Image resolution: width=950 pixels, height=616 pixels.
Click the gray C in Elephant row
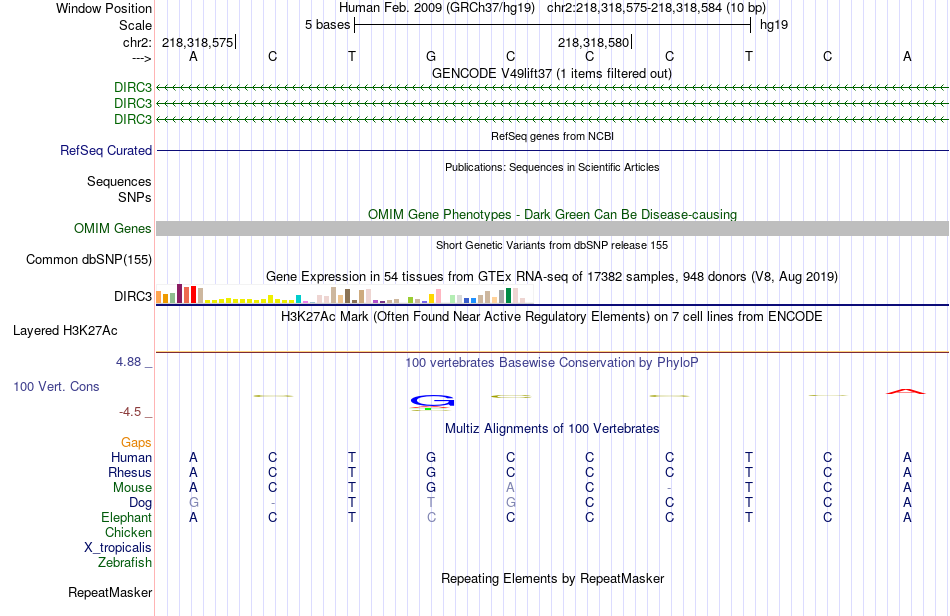tap(431, 517)
